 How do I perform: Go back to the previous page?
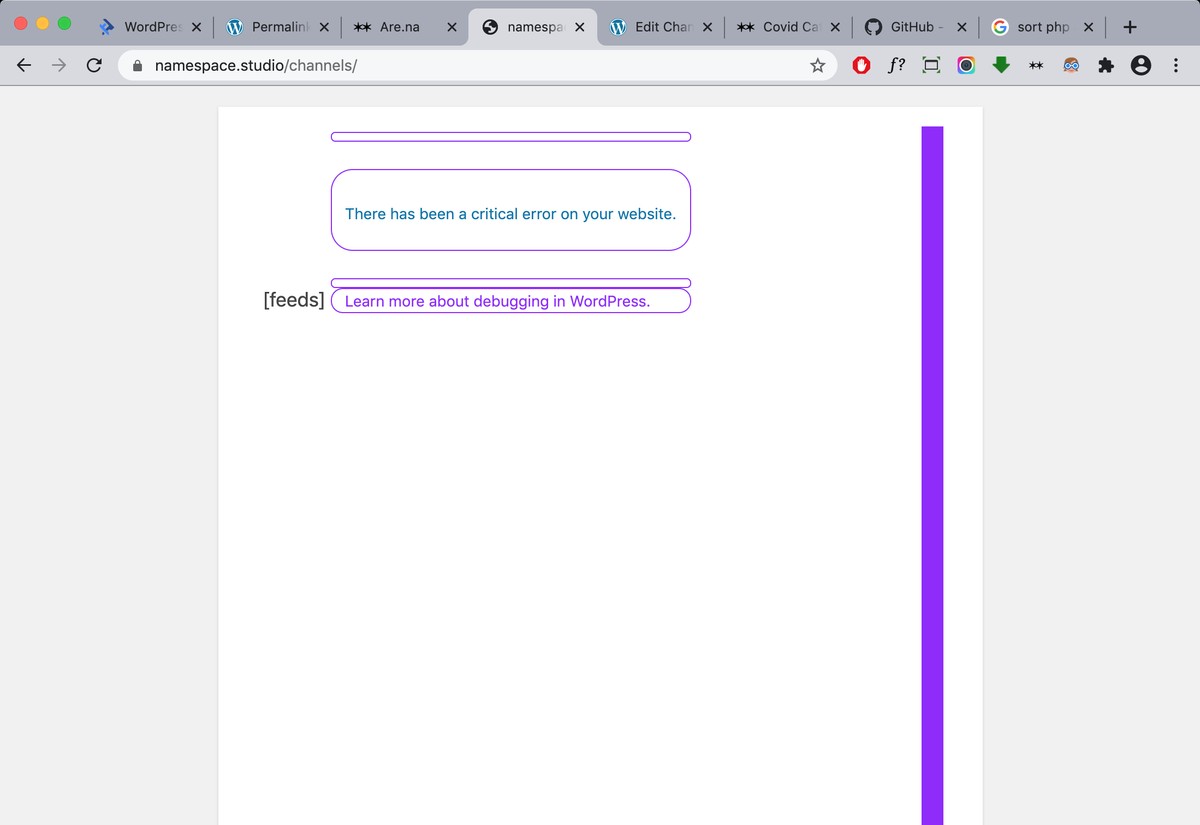click(24, 66)
